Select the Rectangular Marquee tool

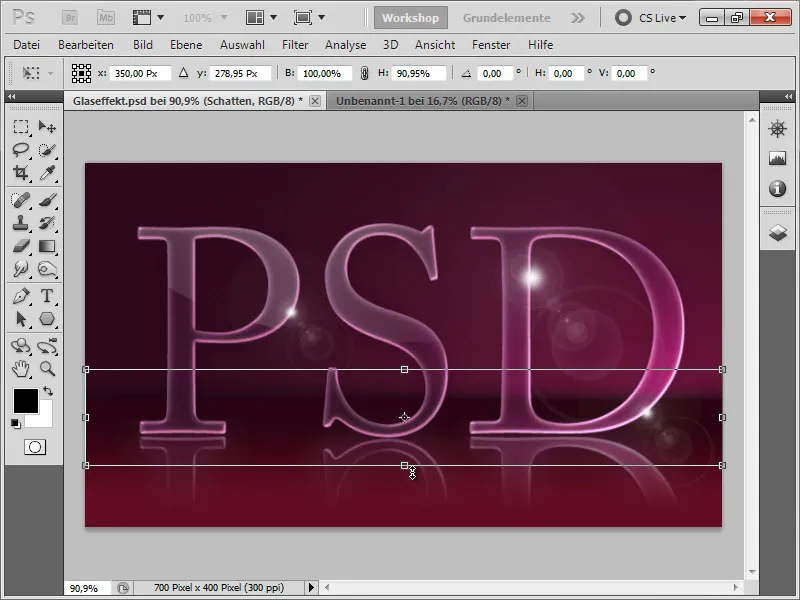[x=21, y=127]
